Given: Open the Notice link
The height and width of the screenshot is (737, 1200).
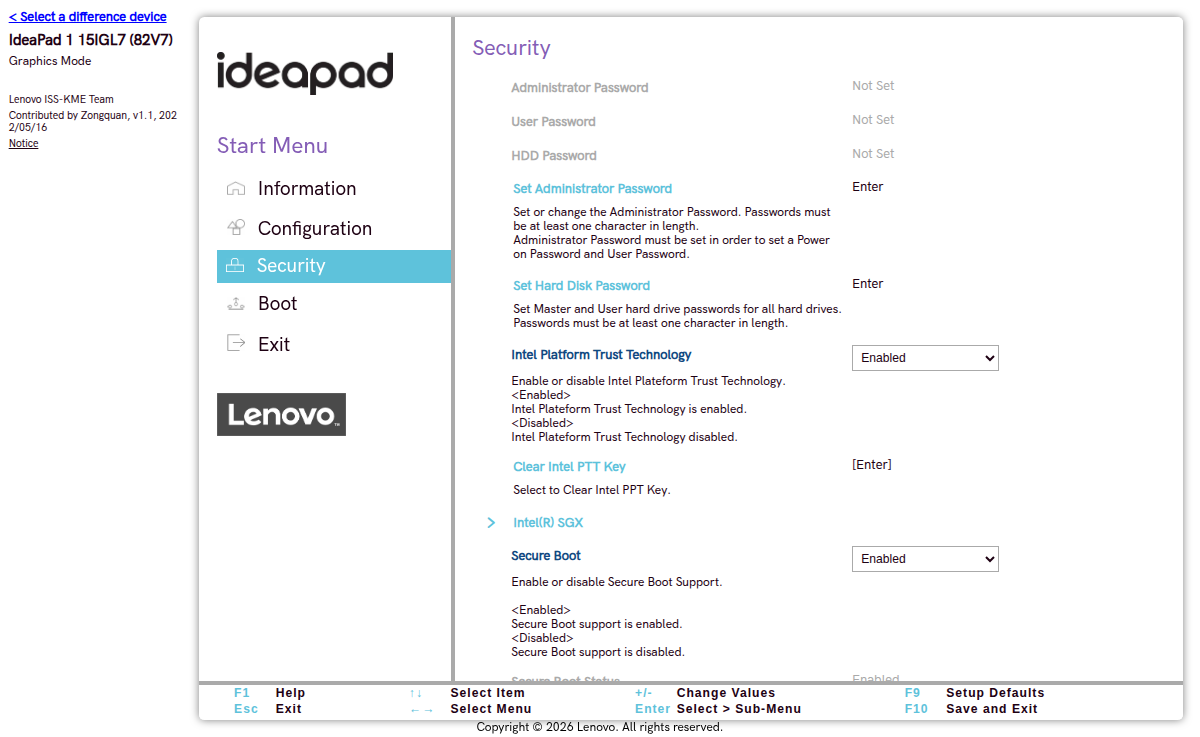Looking at the screenshot, I should (x=24, y=143).
